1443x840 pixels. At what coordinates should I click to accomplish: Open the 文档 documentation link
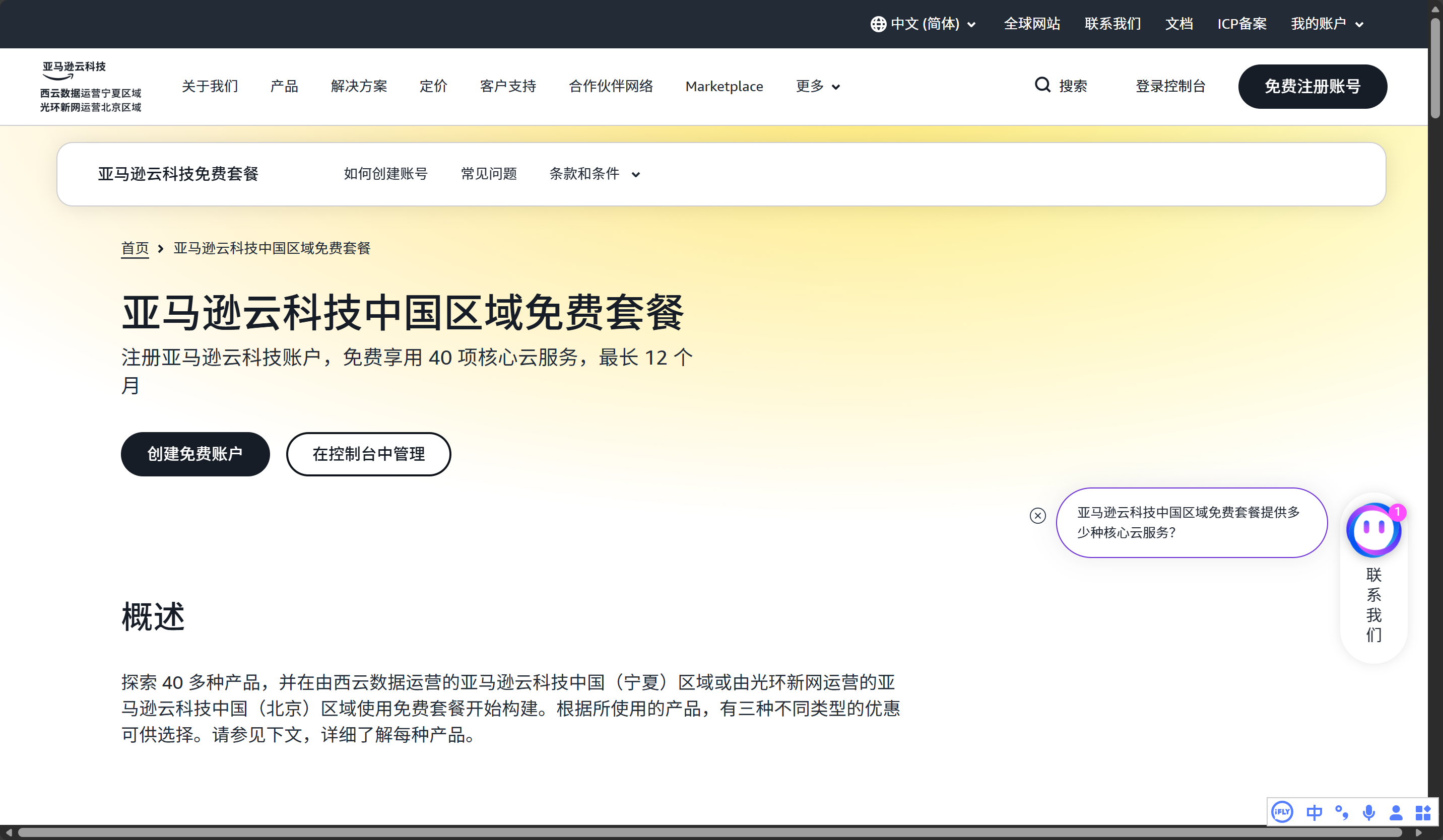[1179, 24]
